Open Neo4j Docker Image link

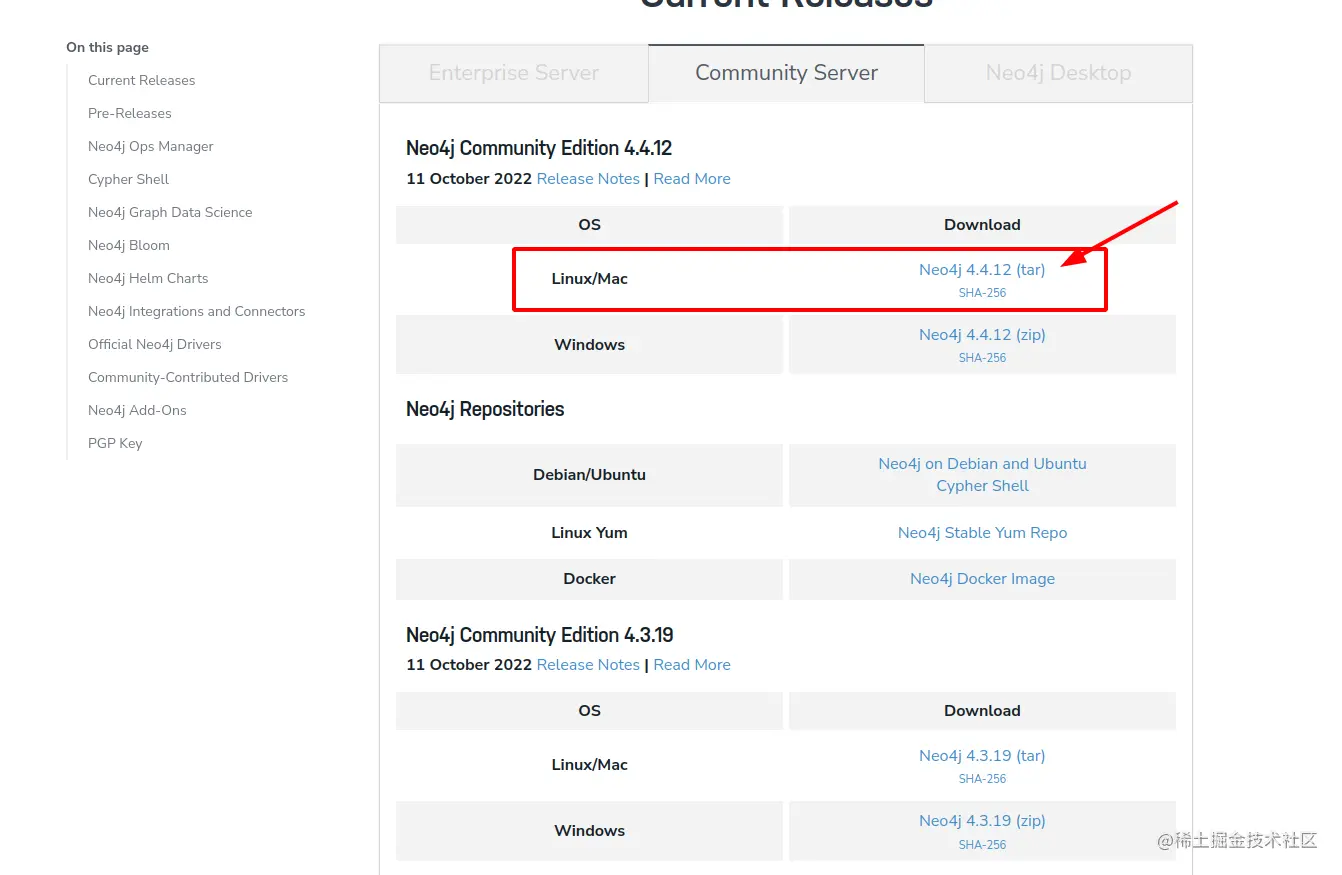point(982,579)
